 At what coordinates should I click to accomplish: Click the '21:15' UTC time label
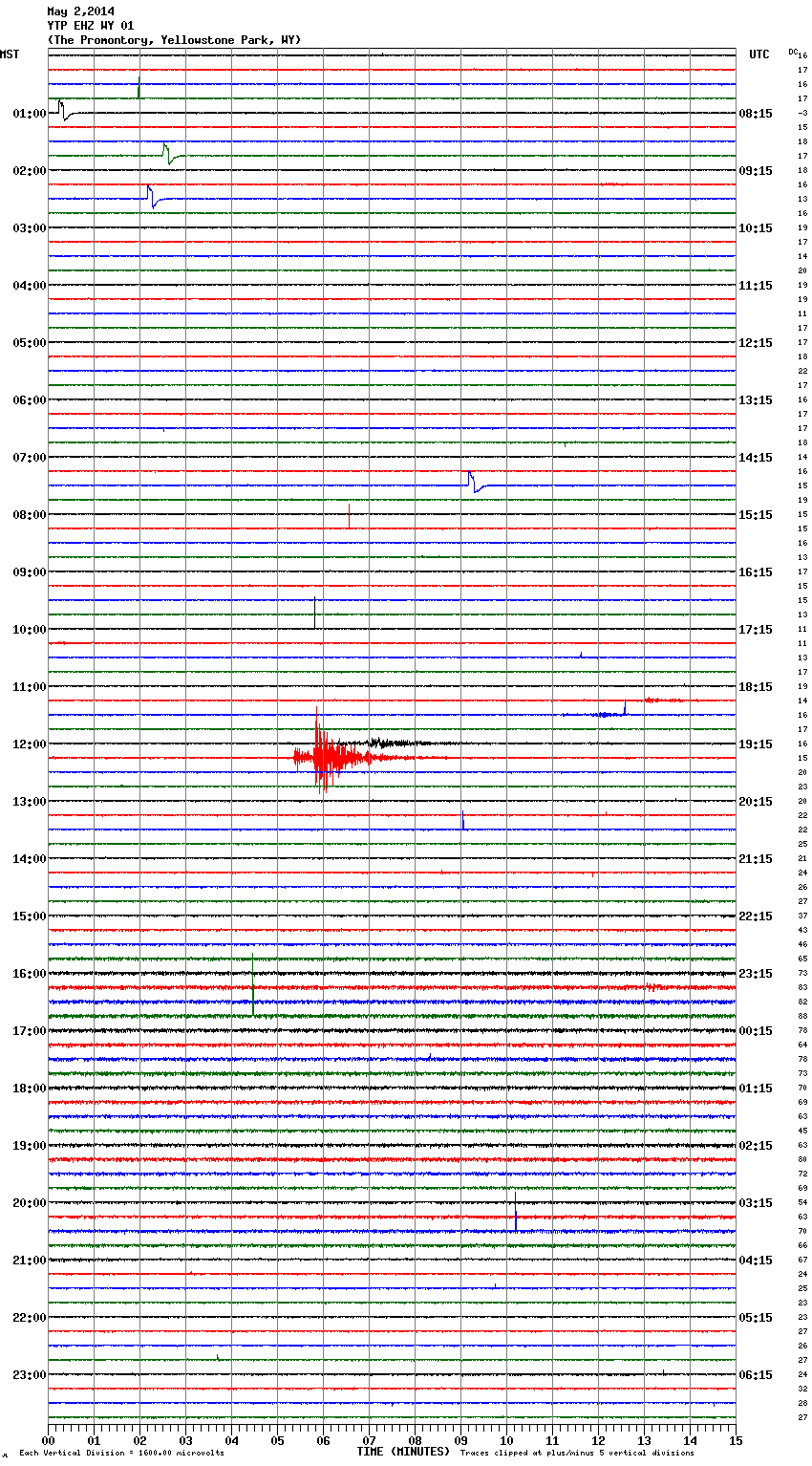point(756,859)
